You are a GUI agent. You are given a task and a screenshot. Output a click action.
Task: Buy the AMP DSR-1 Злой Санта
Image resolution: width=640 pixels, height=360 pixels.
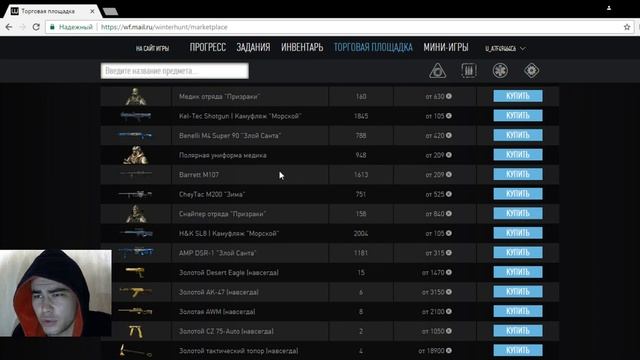[x=518, y=253]
